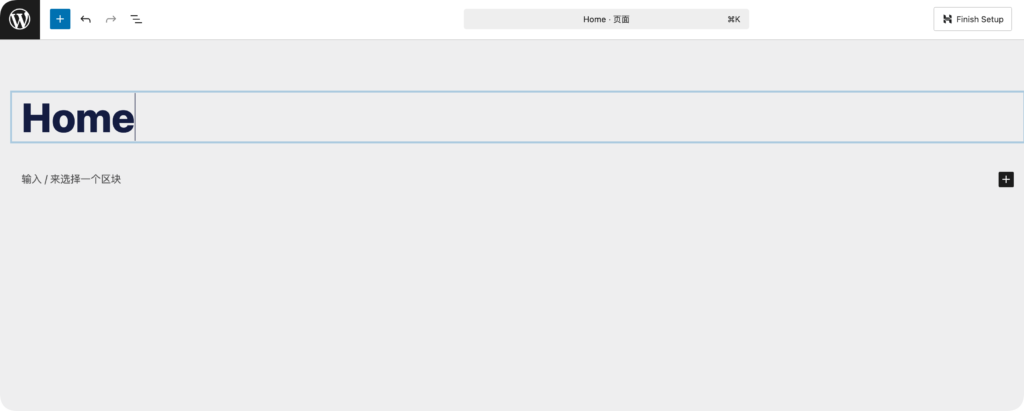Click the Home text in command bar
This screenshot has height=411, width=1024.
pyautogui.click(x=594, y=19)
